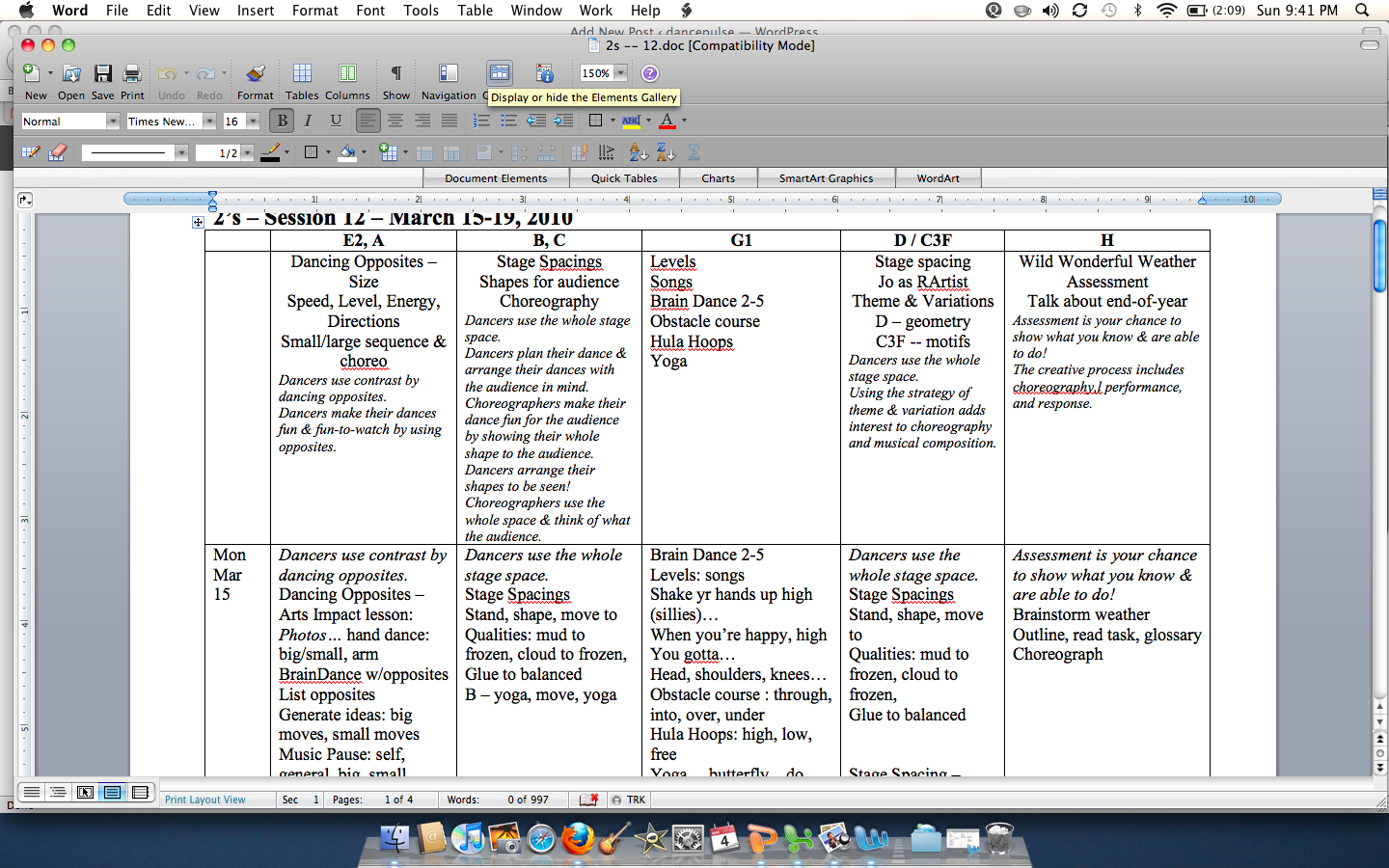Open Word Help purple question icon
This screenshot has height=868, width=1389.
pos(650,73)
